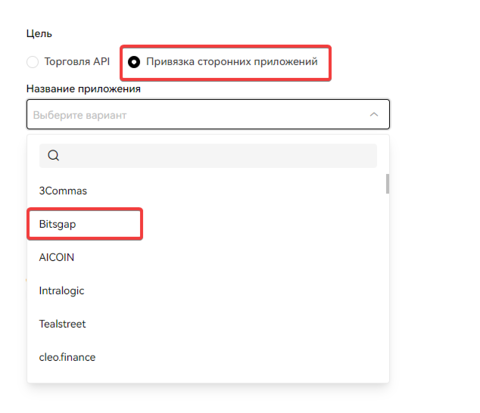480x413 pixels.
Task: Click empty list area beneath cleo.finance
Action: click(208, 378)
